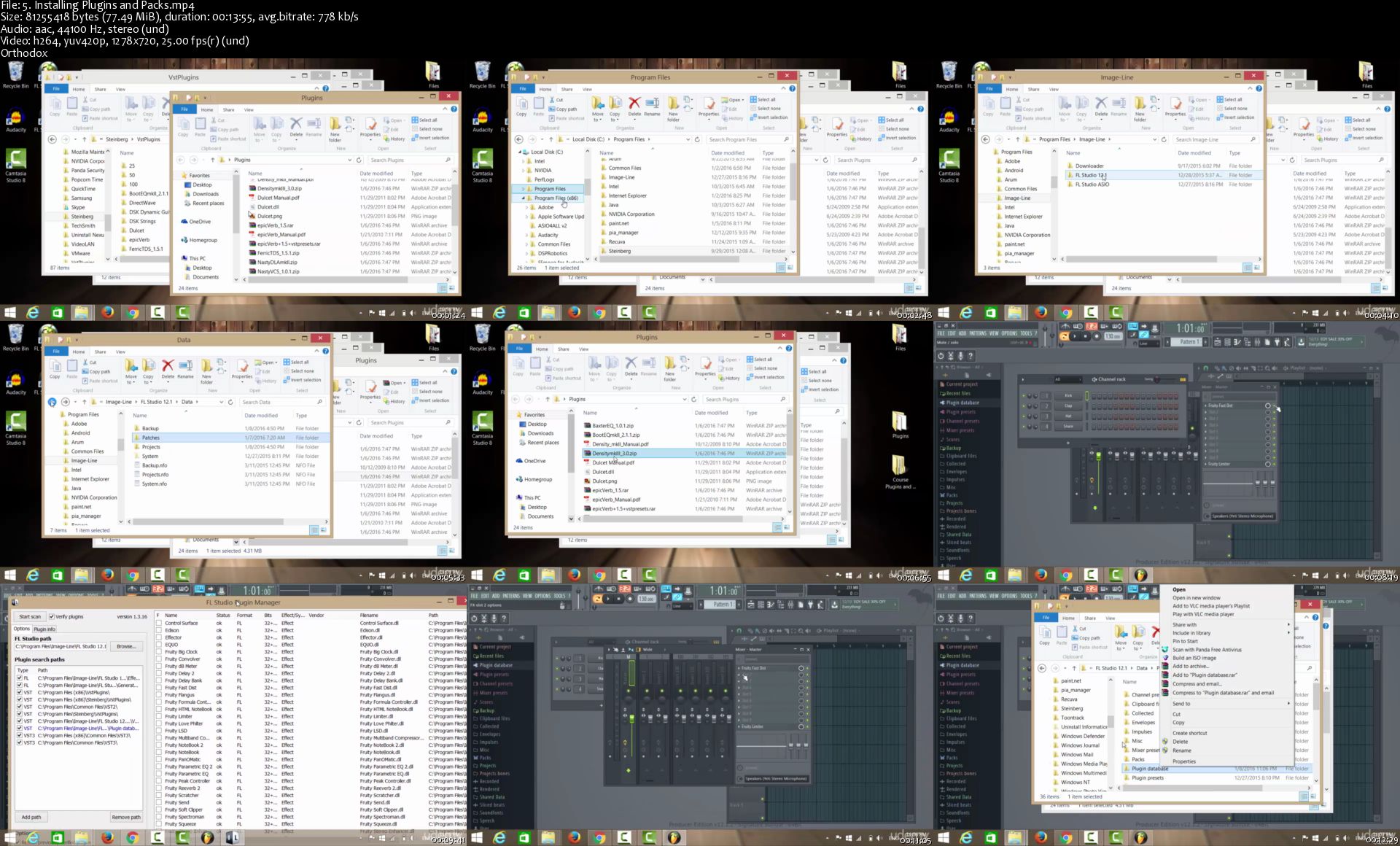Click New folder icon in Data window ribbon
This screenshot has width=1400, height=846.
pyautogui.click(x=206, y=366)
